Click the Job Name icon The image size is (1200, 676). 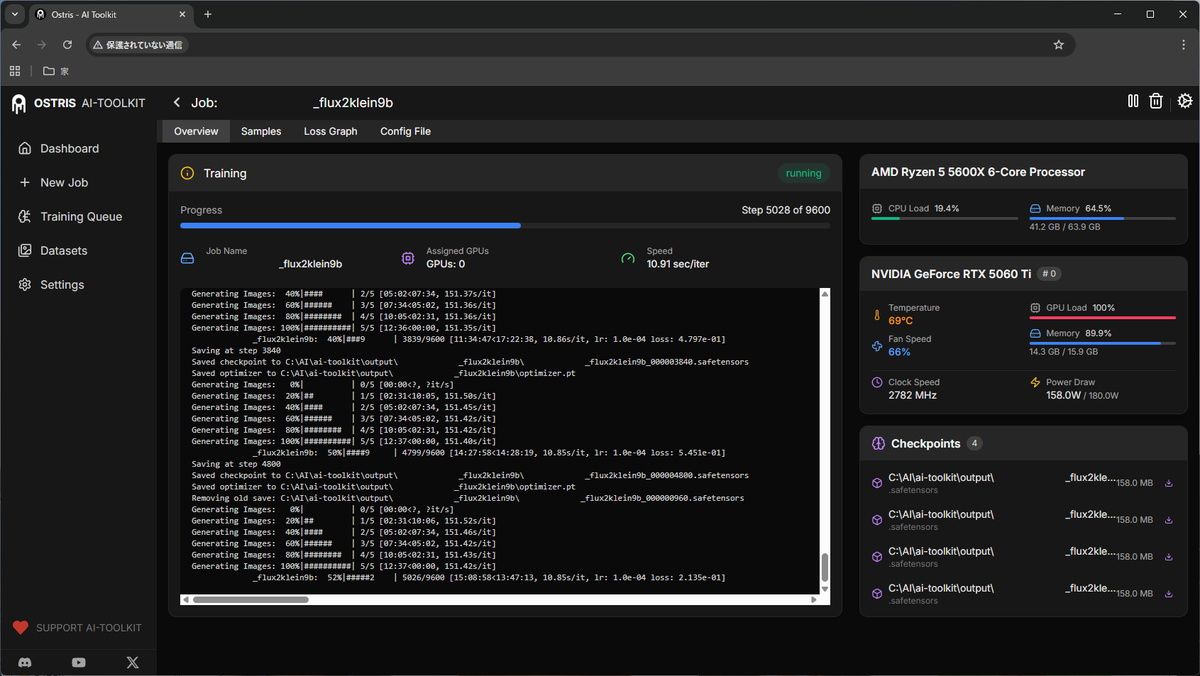pyautogui.click(x=187, y=258)
